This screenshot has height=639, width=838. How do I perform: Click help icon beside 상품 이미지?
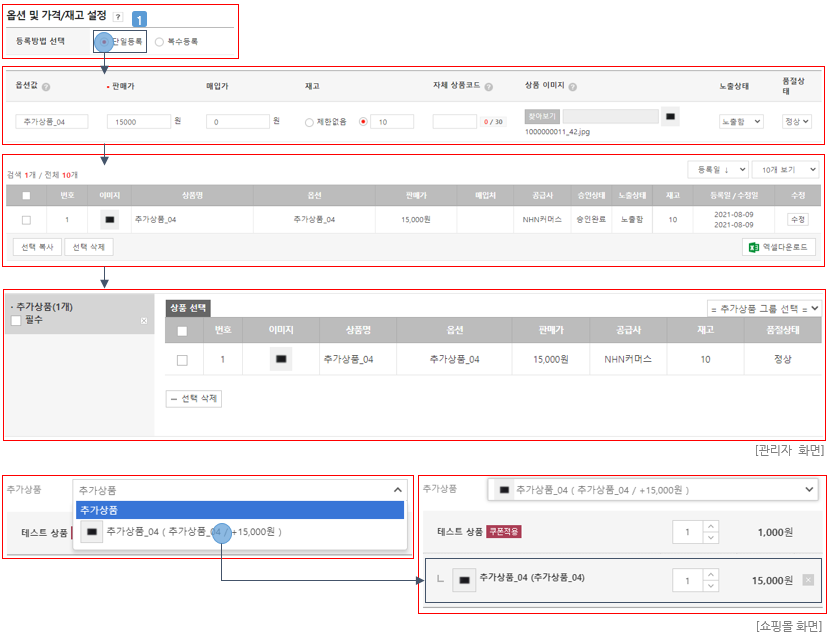click(572, 87)
